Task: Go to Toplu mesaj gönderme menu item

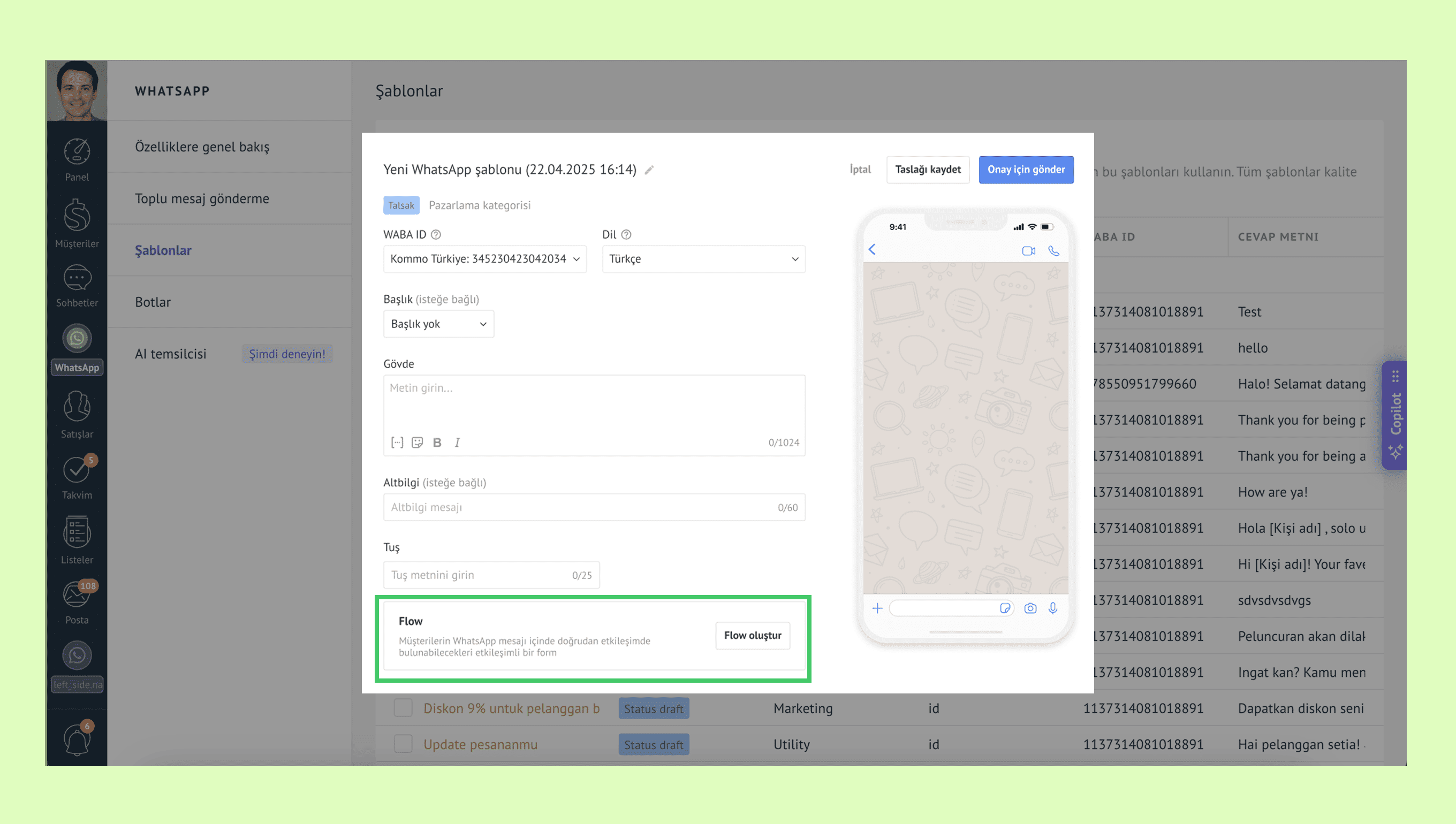Action: 202,199
